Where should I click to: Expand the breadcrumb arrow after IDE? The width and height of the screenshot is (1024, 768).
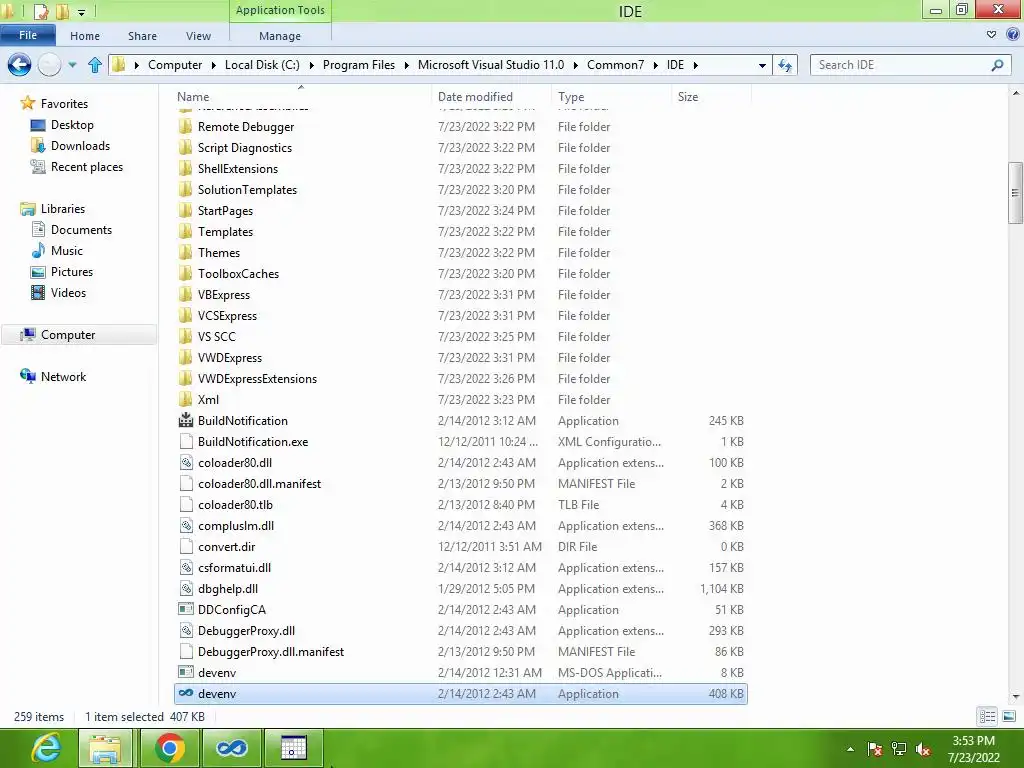tap(696, 65)
